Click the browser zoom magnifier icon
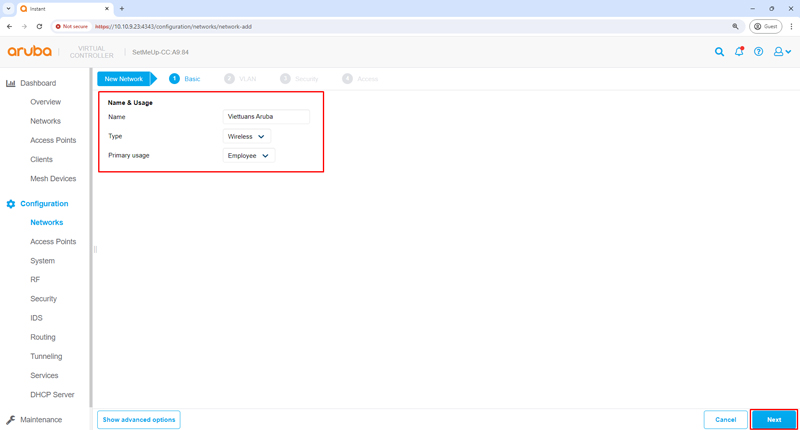800x430 pixels. click(736, 27)
